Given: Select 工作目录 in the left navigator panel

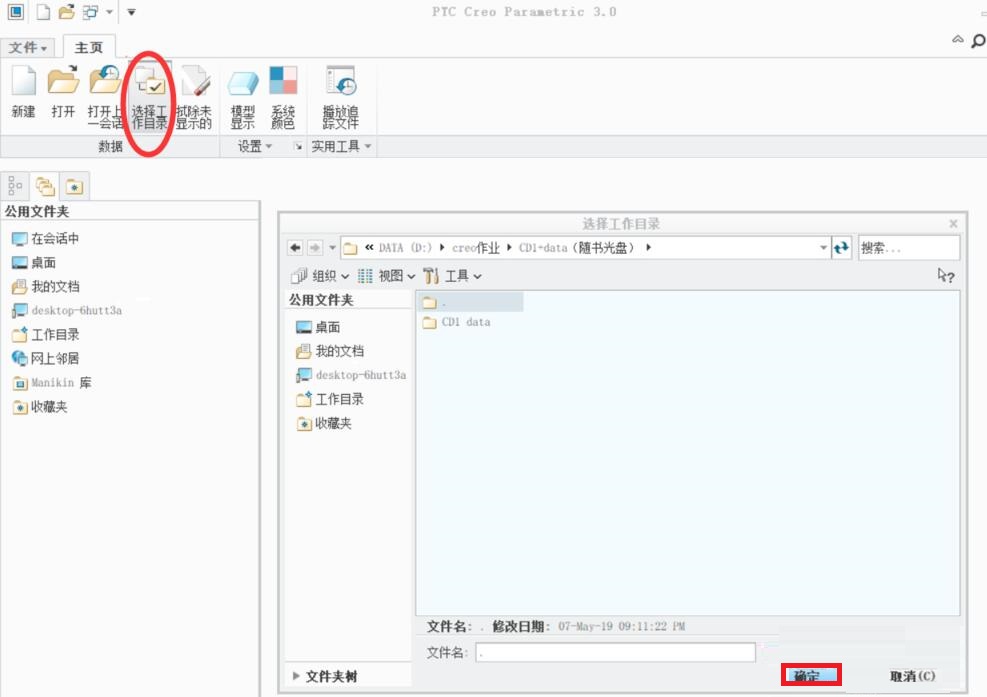Looking at the screenshot, I should pyautogui.click(x=54, y=335).
